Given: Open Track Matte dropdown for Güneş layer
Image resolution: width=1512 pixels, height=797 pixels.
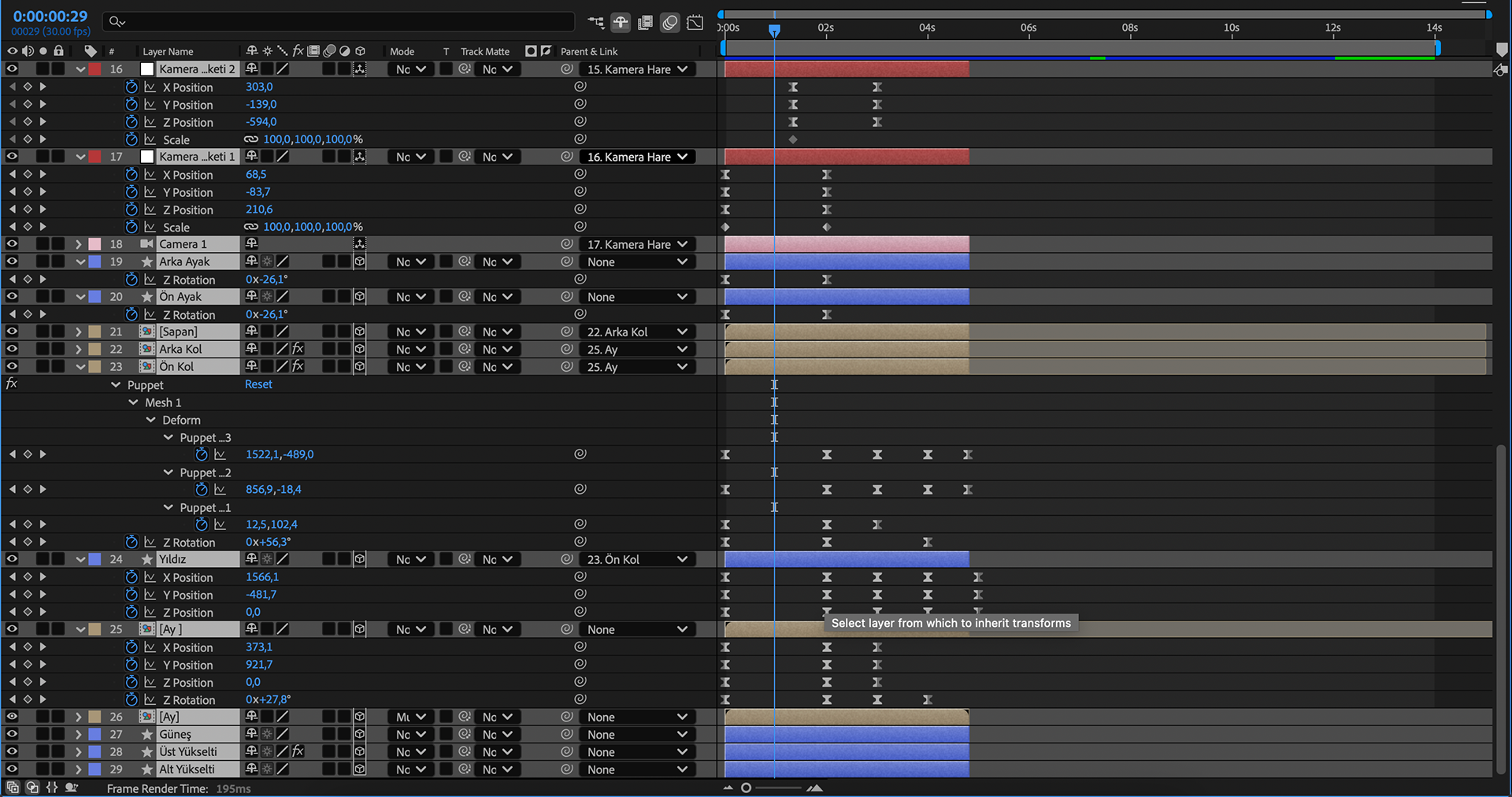Looking at the screenshot, I should point(496,734).
